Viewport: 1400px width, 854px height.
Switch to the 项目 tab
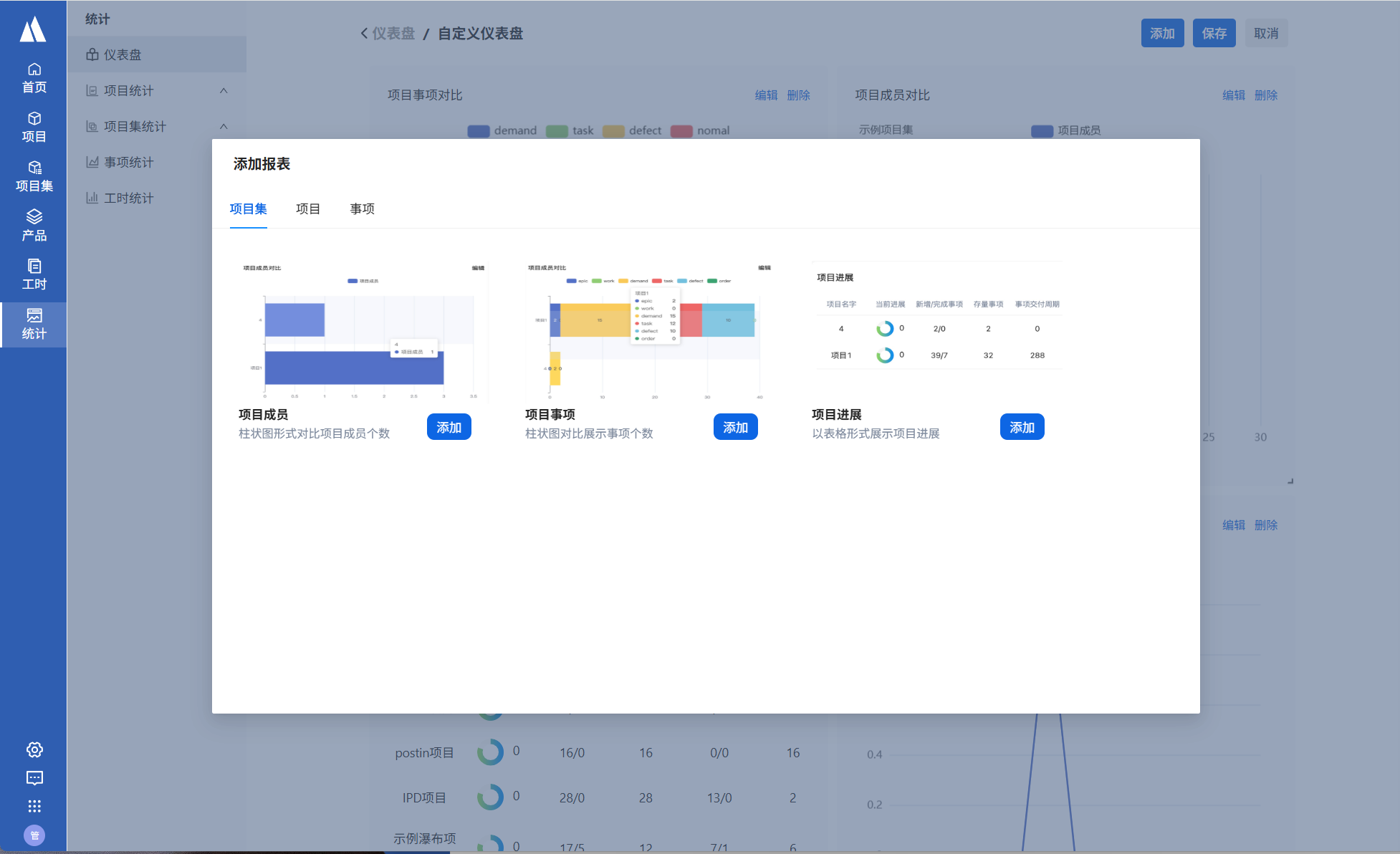(308, 208)
